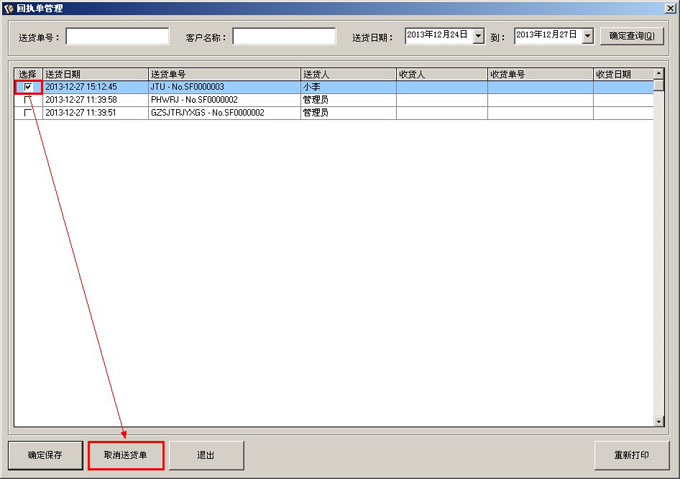
Task: Click the 送货人 column header
Action: (347, 74)
